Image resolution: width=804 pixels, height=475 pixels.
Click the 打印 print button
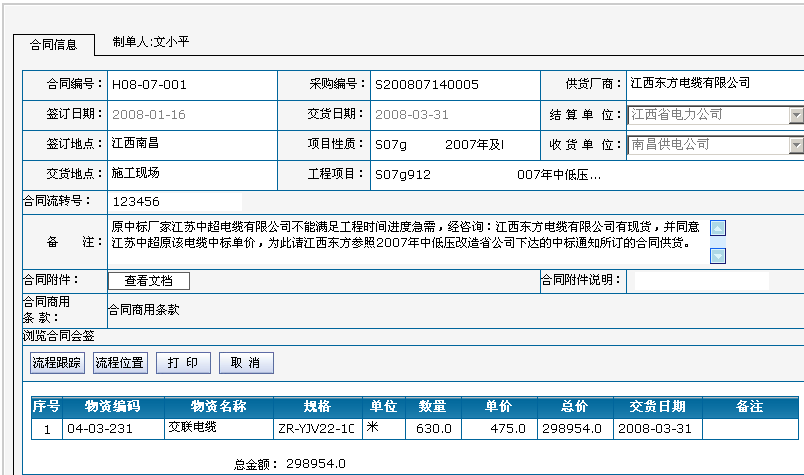pos(182,363)
